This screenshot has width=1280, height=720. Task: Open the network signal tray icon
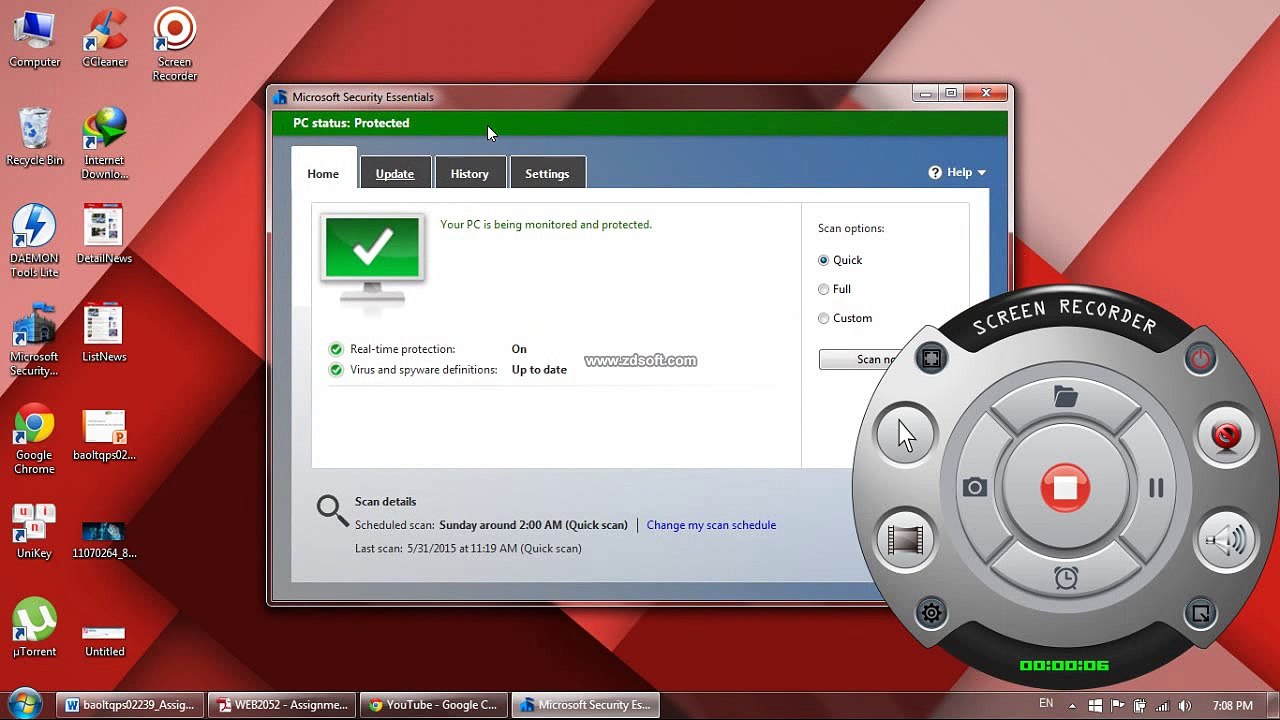pyautogui.click(x=1163, y=705)
